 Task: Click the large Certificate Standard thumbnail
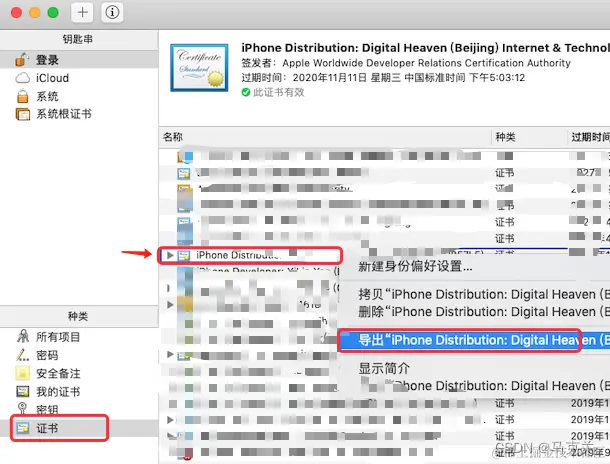click(x=199, y=68)
